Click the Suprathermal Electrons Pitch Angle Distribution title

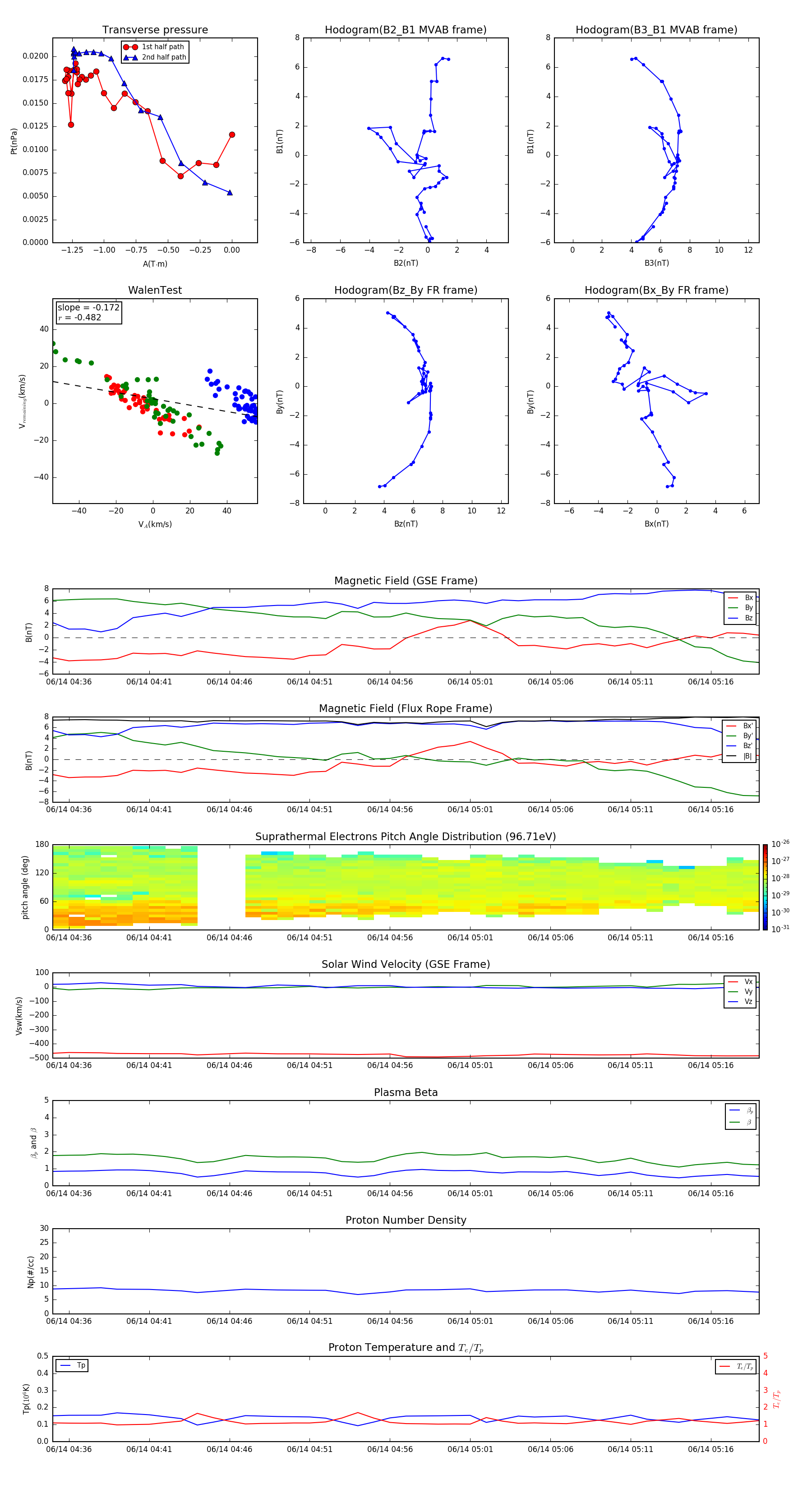(406, 837)
